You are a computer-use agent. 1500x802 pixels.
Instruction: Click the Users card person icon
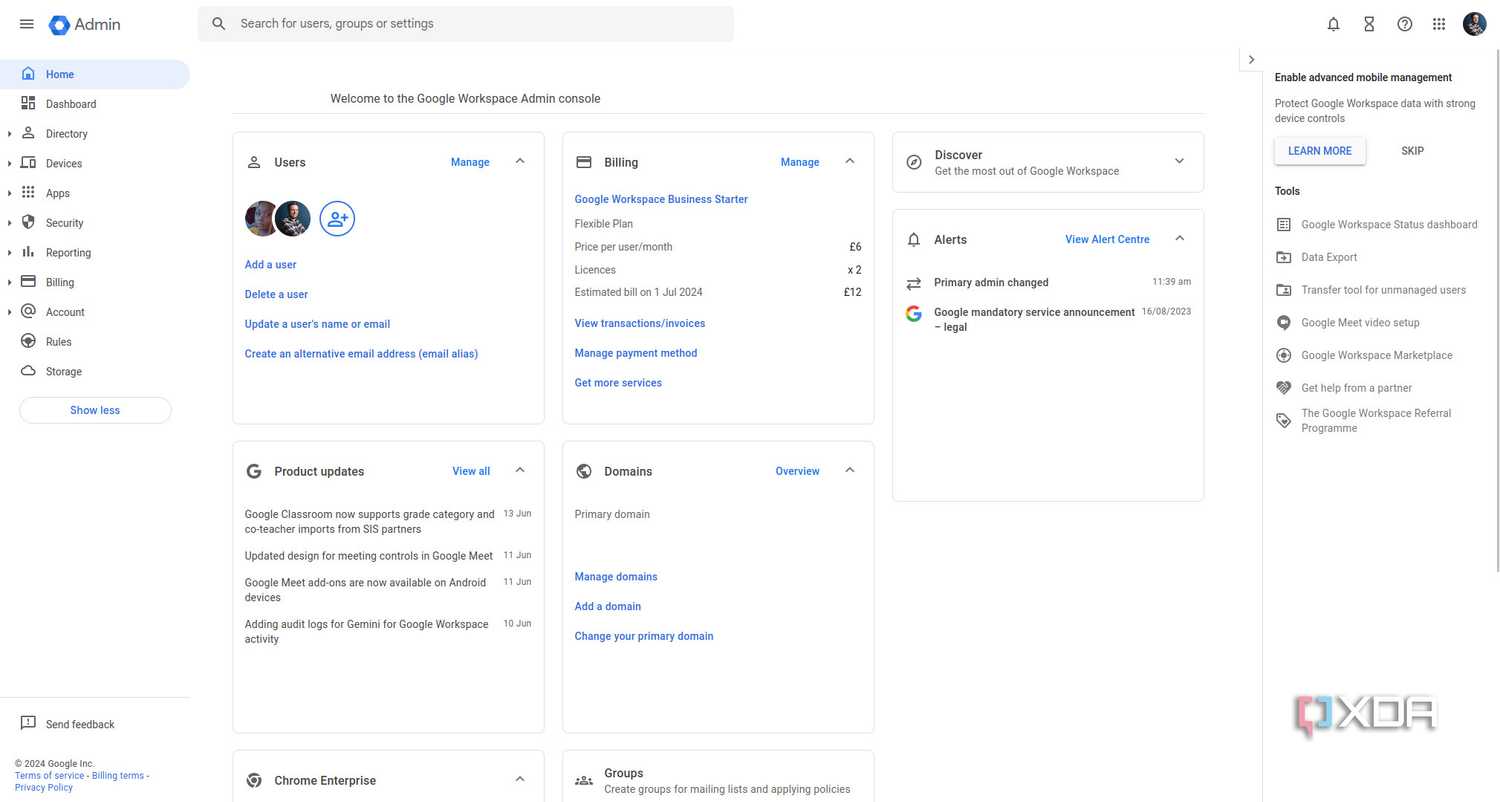(254, 162)
